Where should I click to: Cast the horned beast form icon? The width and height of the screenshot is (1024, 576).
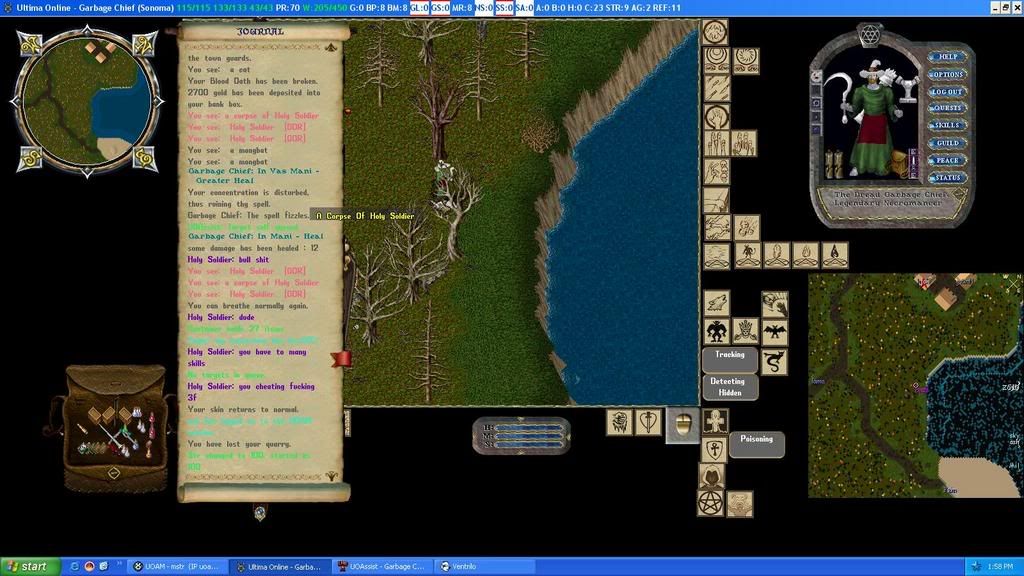[716, 331]
